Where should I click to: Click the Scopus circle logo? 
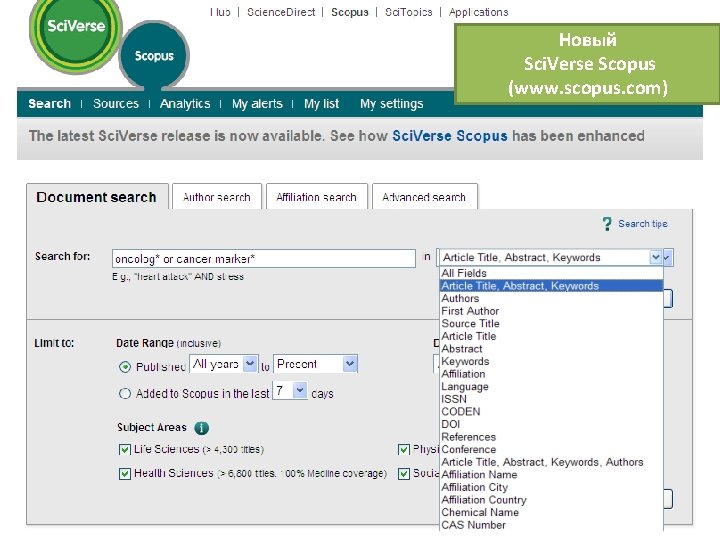(154, 56)
